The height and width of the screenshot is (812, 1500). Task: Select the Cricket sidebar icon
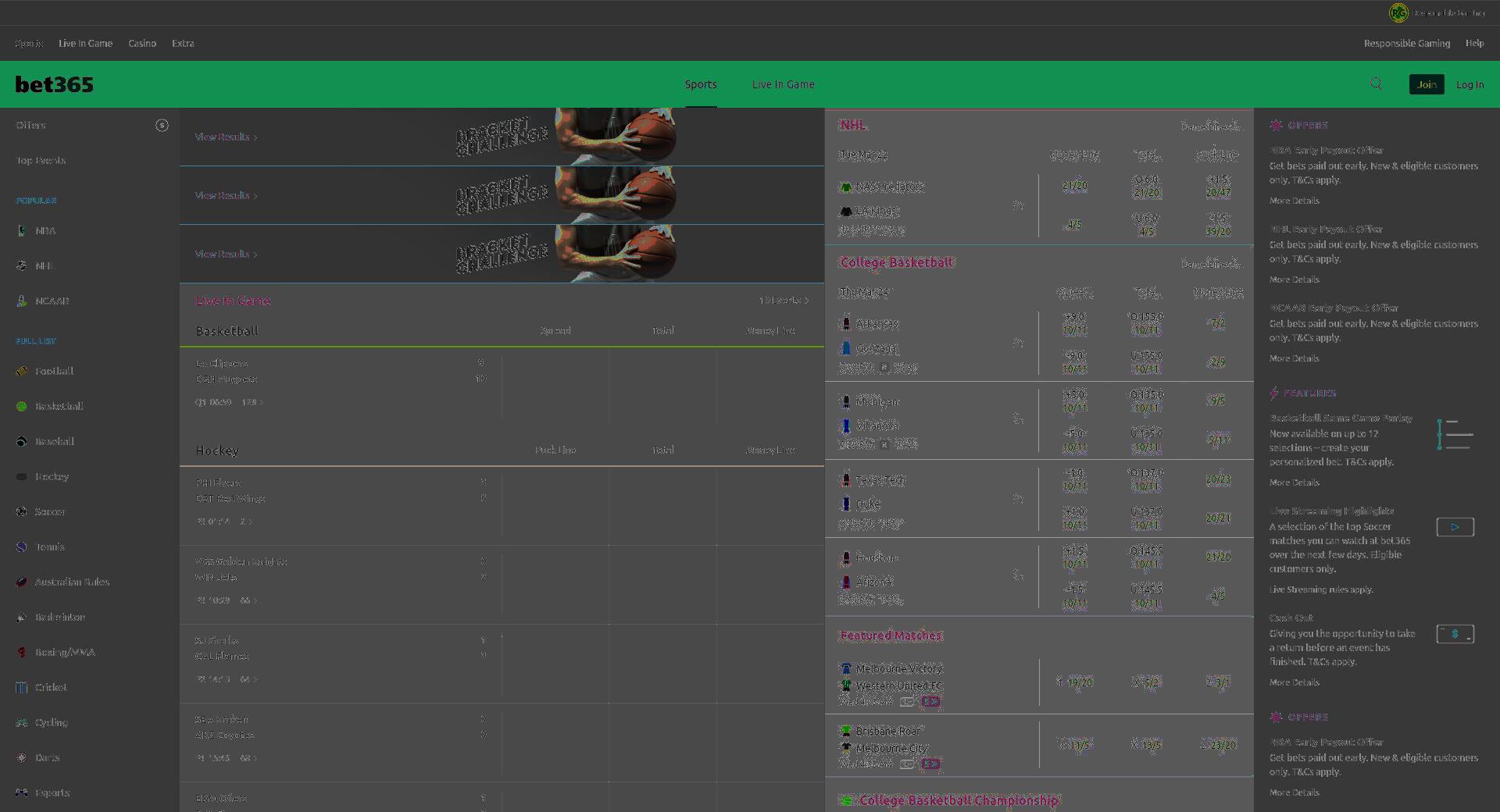22,687
